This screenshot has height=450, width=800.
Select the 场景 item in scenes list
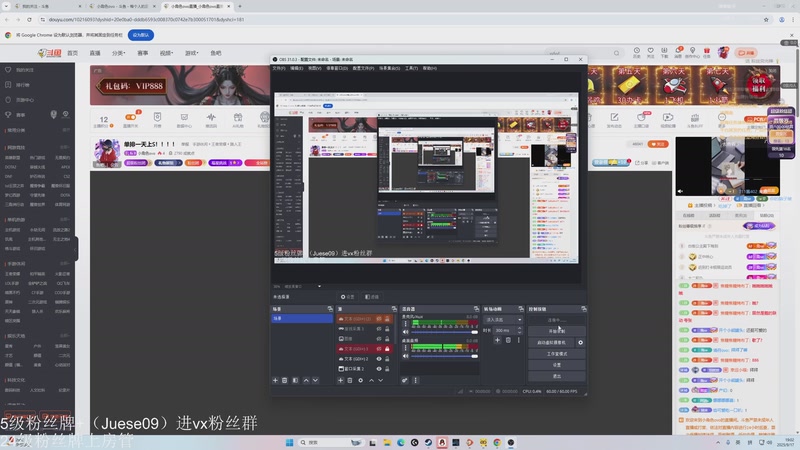302,318
